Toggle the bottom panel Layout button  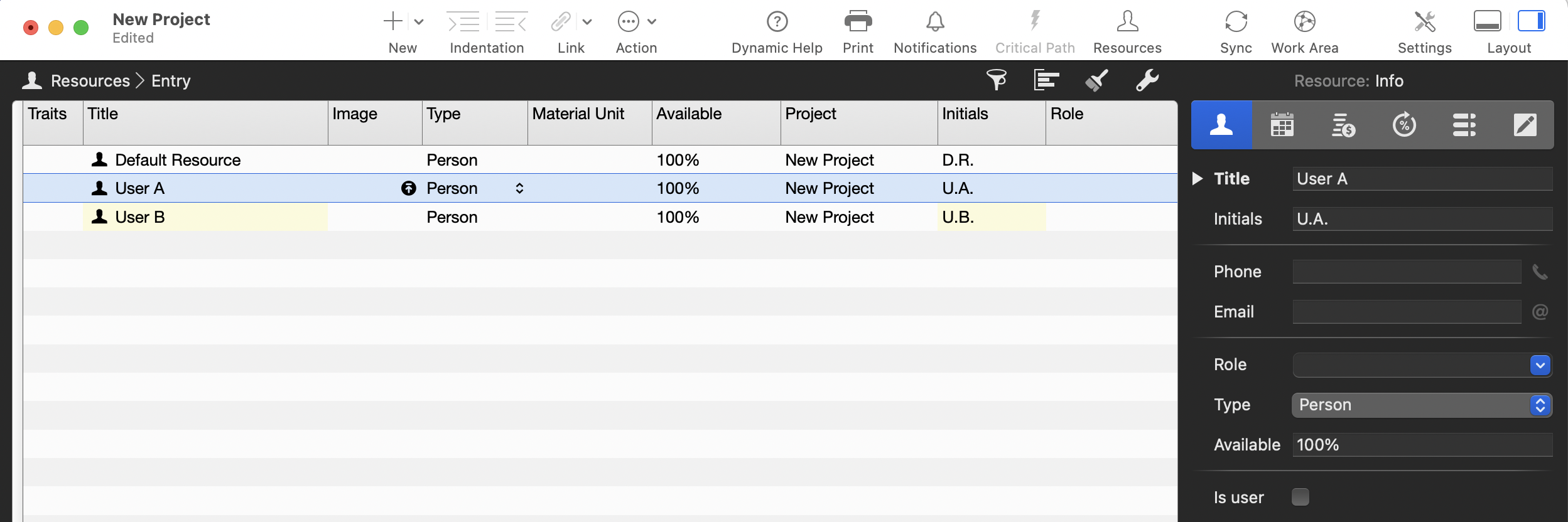[1487, 21]
